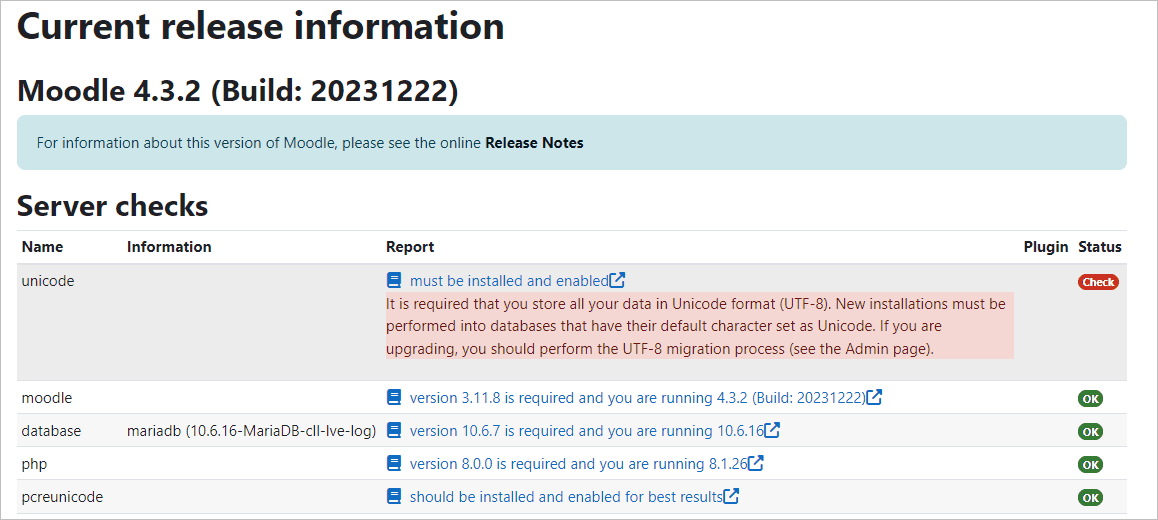Click external link icon after php version report

pyautogui.click(x=756, y=464)
